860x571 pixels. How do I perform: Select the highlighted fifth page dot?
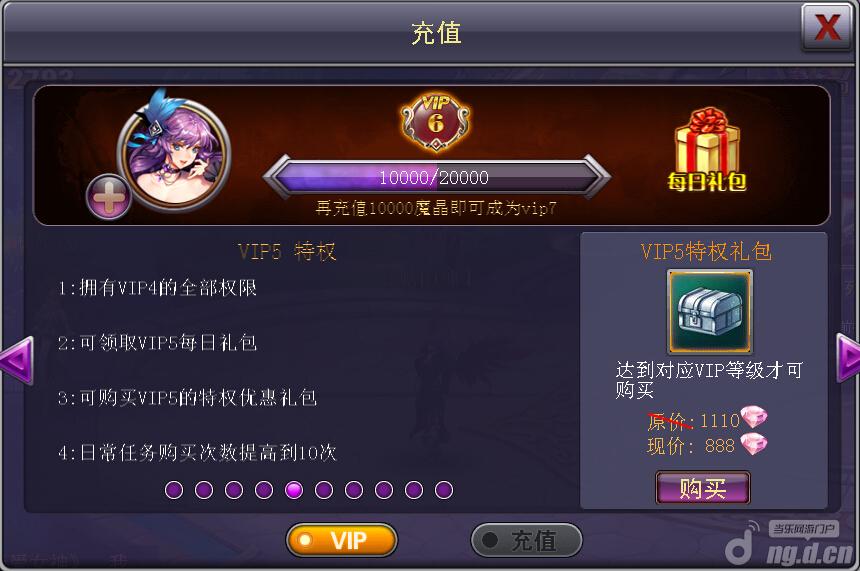(x=294, y=489)
